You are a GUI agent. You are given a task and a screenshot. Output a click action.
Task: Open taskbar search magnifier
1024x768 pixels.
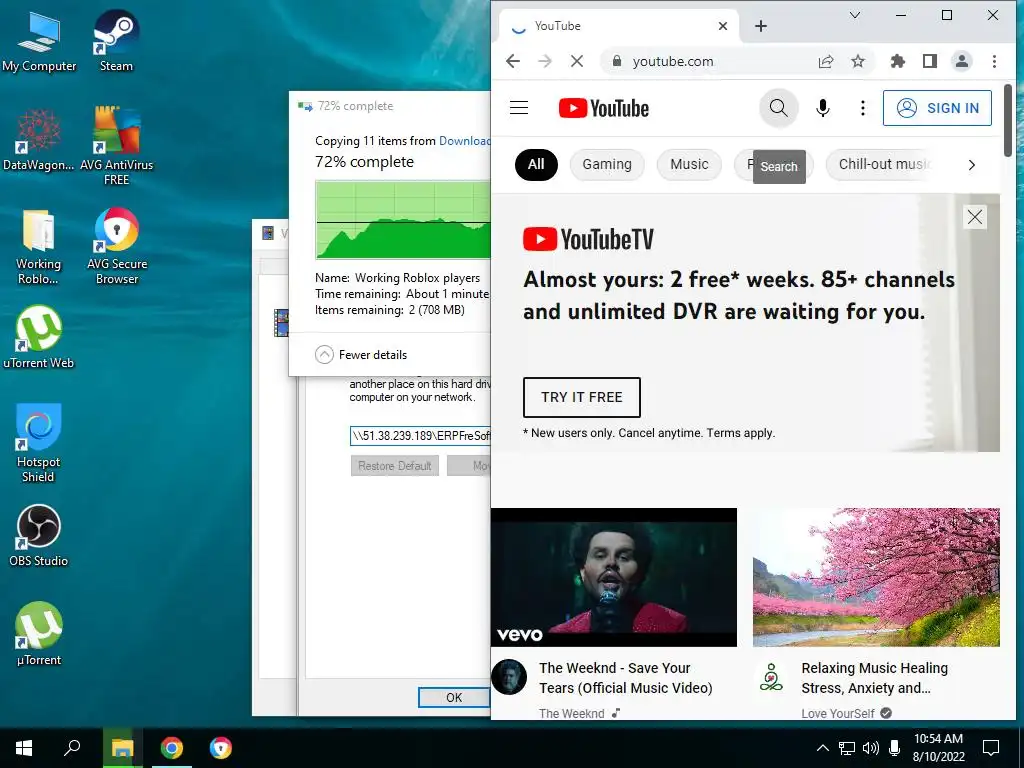click(x=72, y=748)
